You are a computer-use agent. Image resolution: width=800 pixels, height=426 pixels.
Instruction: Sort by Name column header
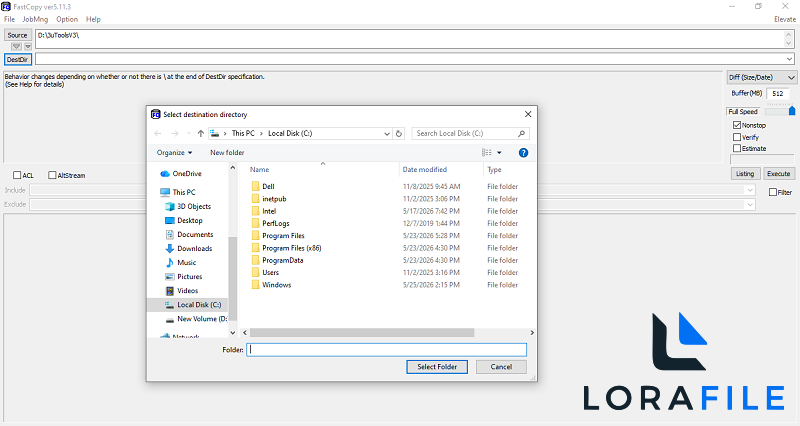click(259, 169)
